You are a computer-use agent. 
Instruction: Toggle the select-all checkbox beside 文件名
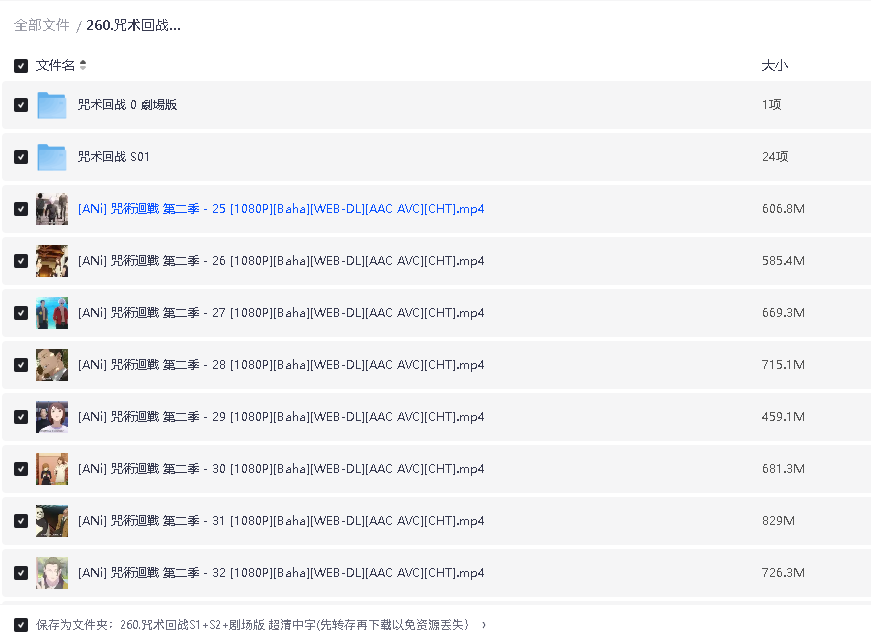21,66
